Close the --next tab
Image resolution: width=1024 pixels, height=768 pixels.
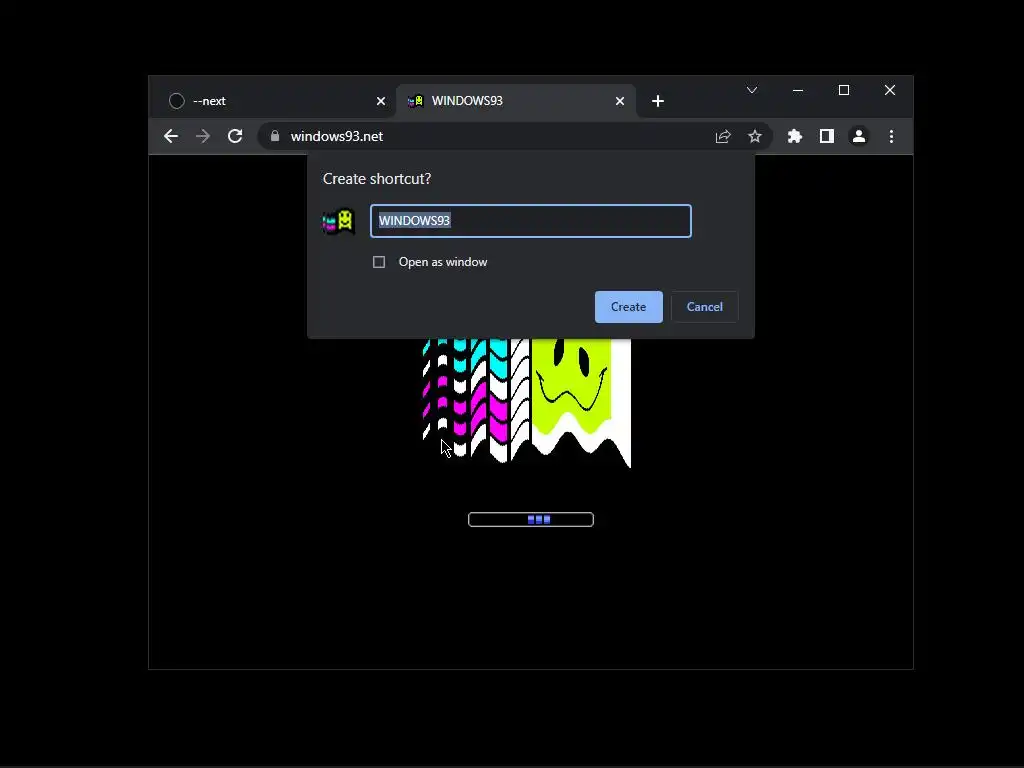click(381, 101)
